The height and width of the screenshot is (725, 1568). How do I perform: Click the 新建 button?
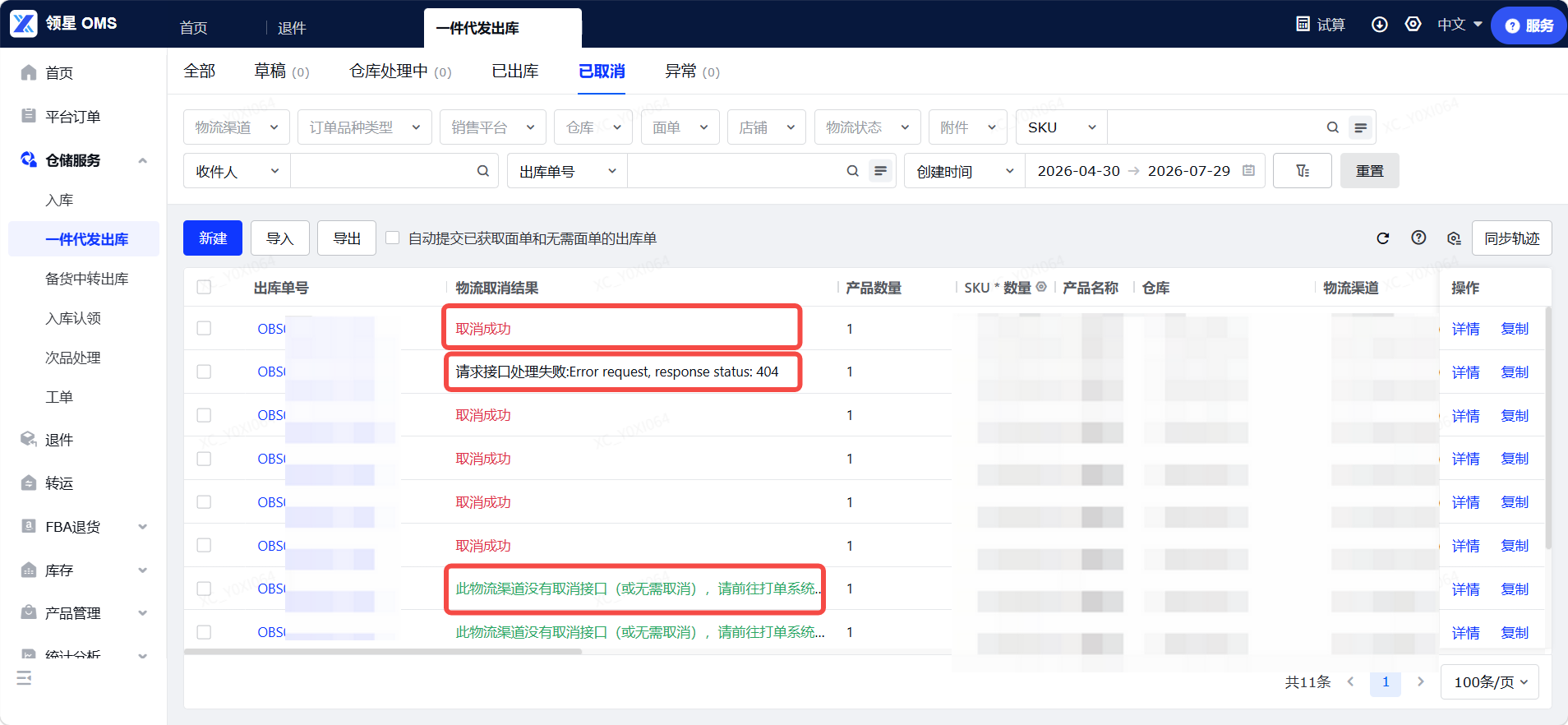[x=213, y=238]
